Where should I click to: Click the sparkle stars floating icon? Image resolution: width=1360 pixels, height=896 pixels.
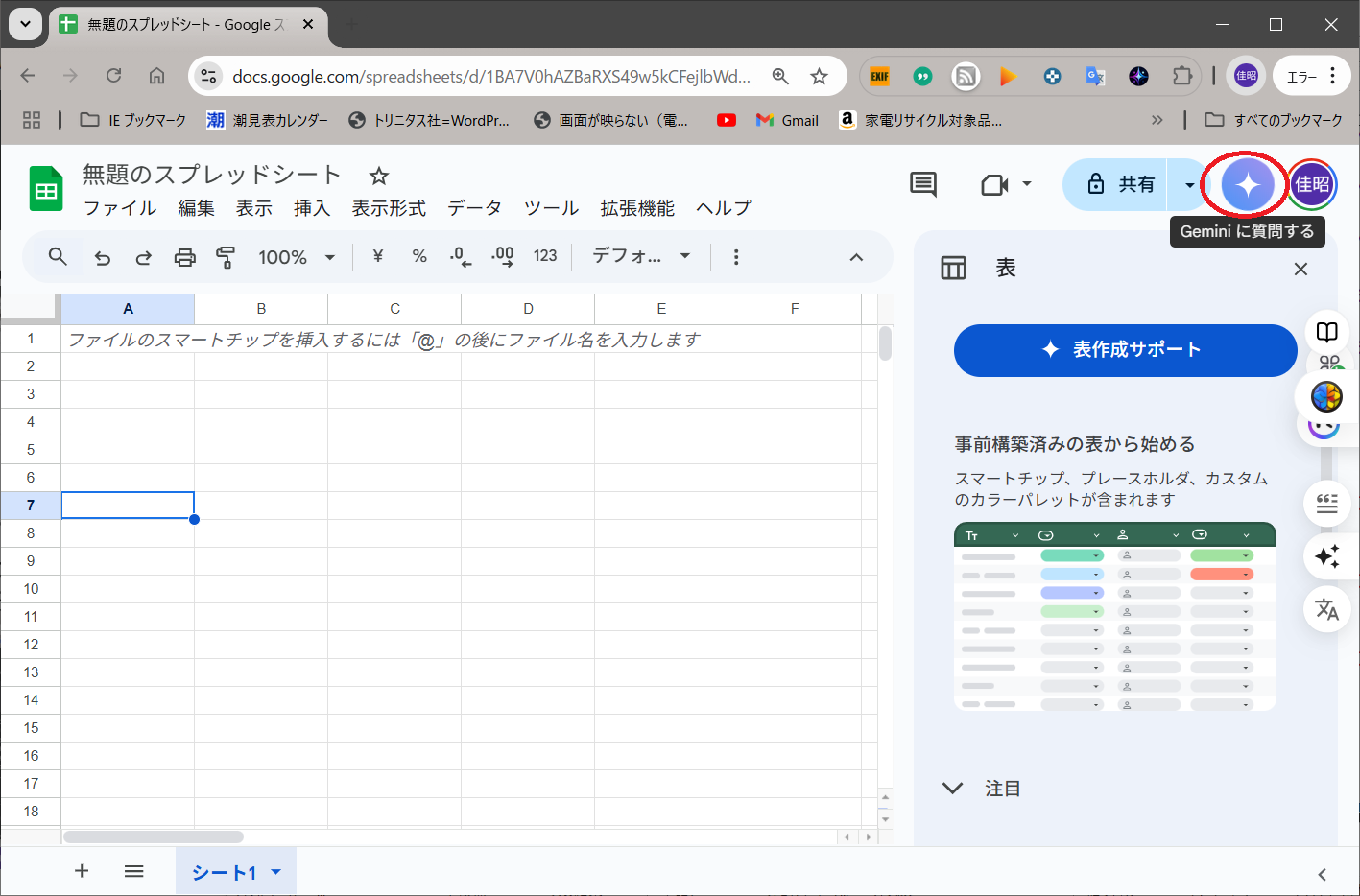[1327, 555]
